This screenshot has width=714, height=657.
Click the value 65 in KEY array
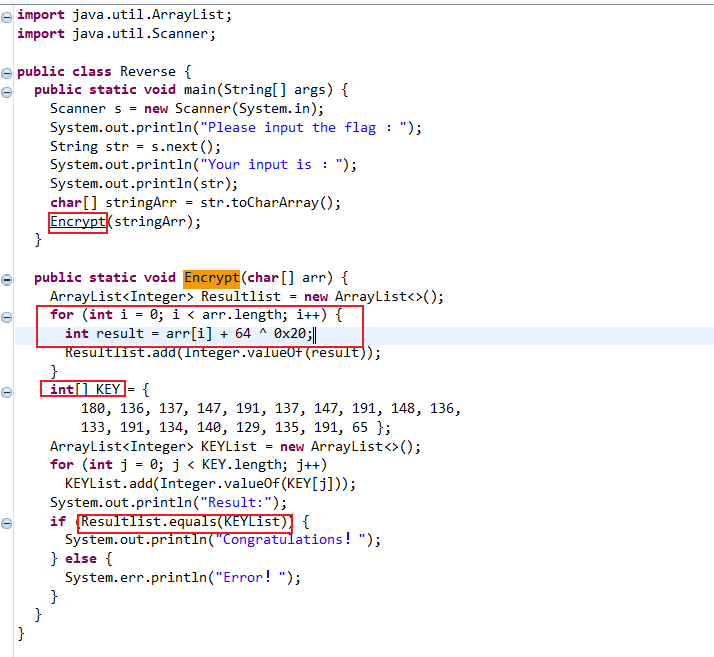click(x=359, y=428)
